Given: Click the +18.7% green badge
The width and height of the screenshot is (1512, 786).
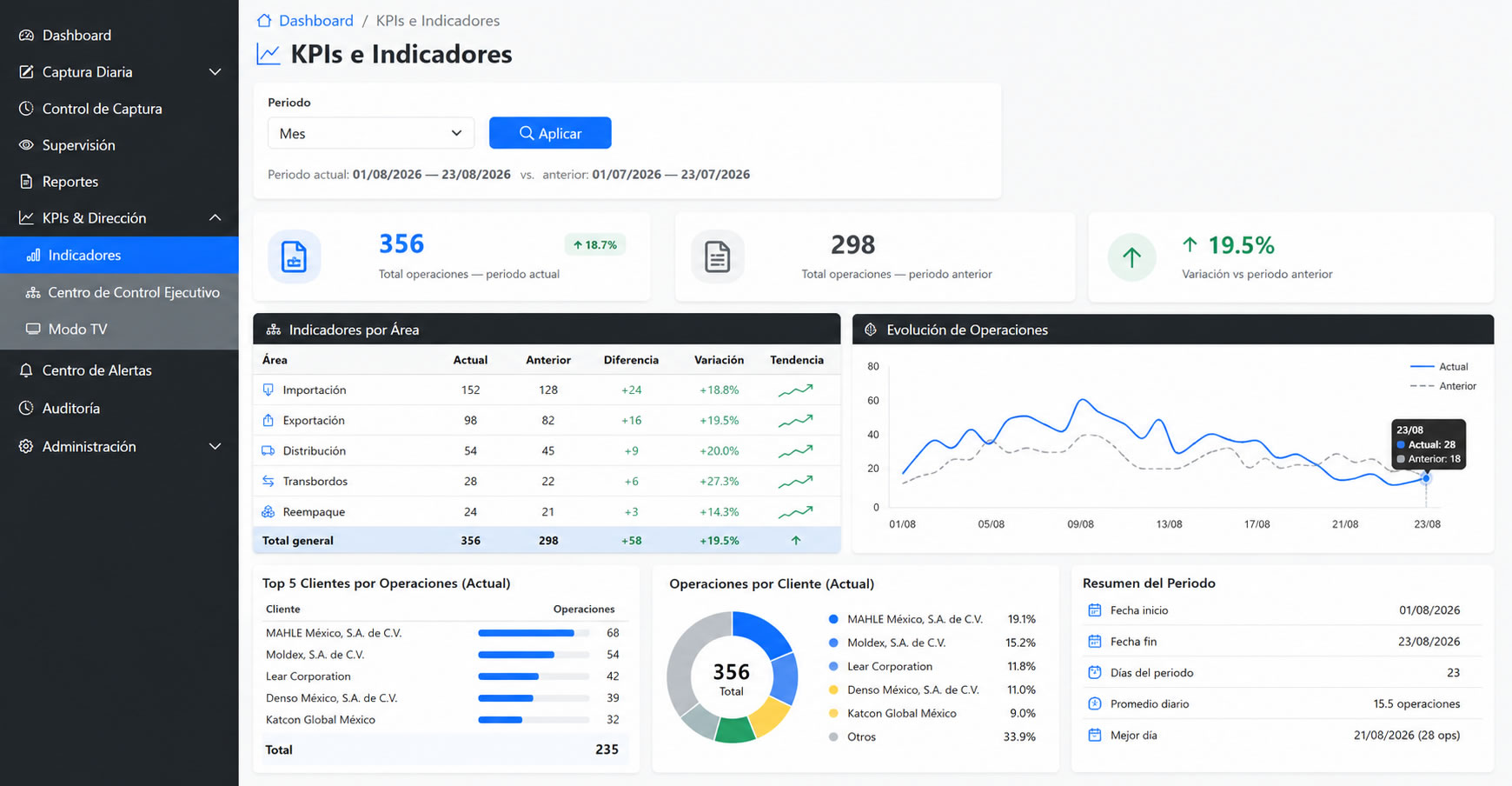Looking at the screenshot, I should (595, 245).
